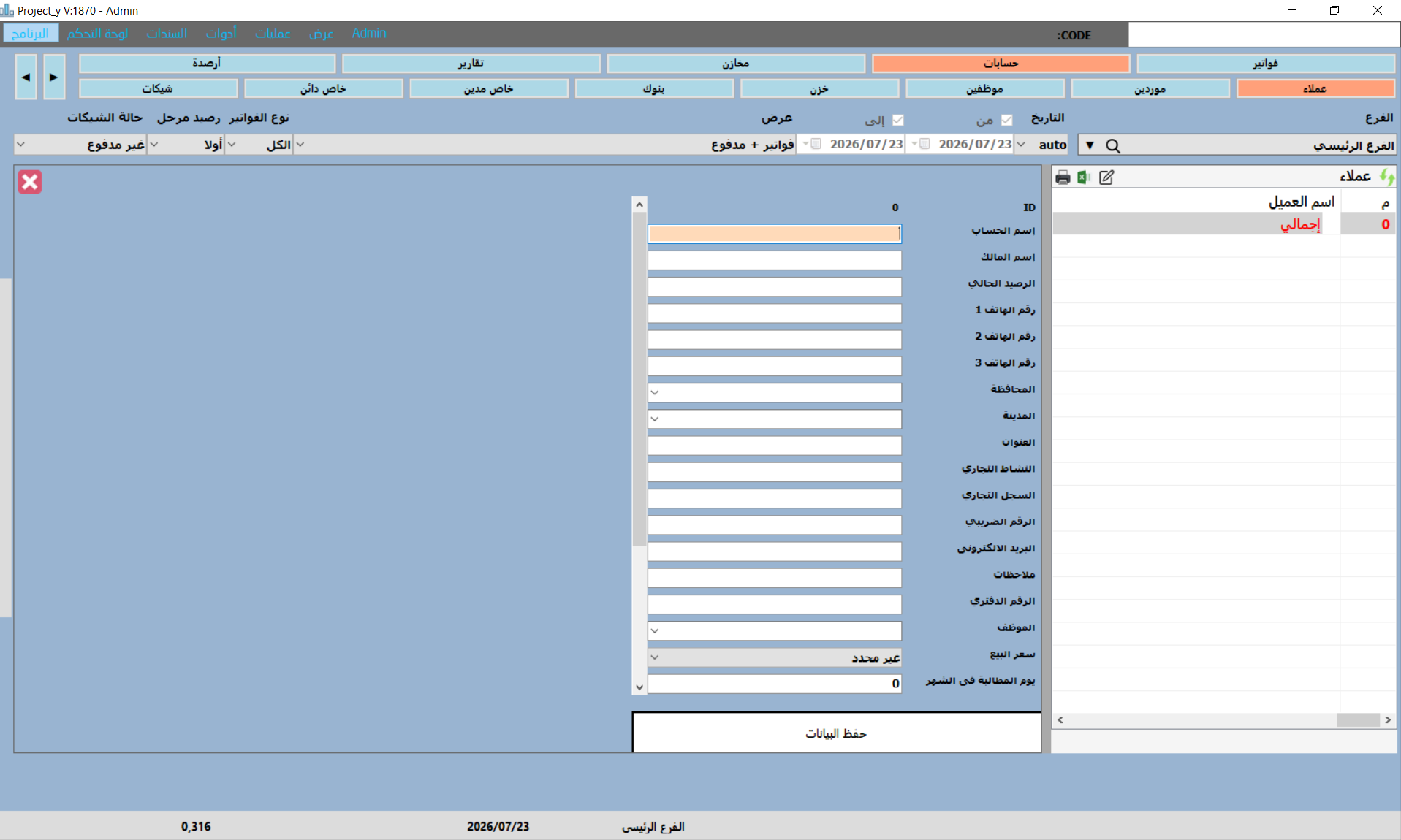
Task: Click the Project_y app icon in title bar
Action: [7, 10]
